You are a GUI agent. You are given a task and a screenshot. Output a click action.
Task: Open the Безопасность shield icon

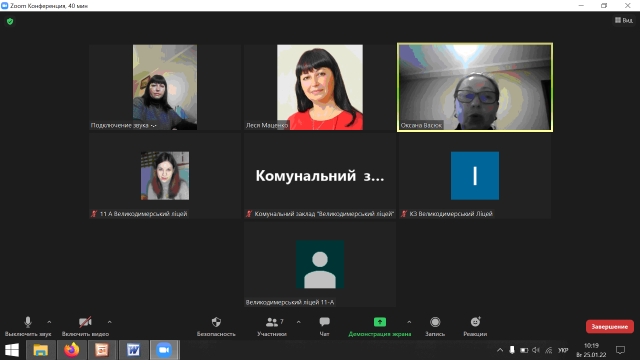coord(216,322)
